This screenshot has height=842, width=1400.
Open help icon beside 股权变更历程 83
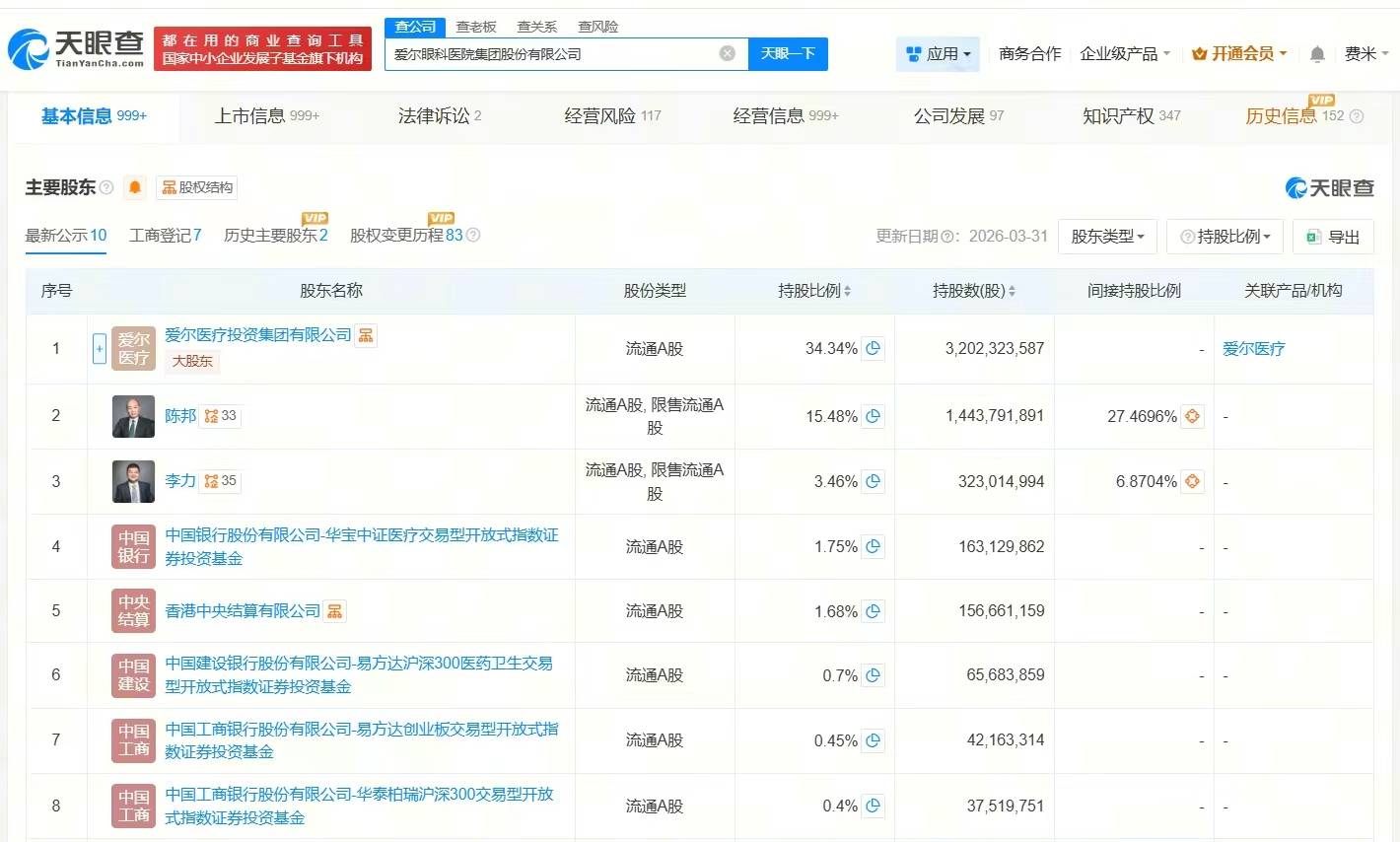473,235
